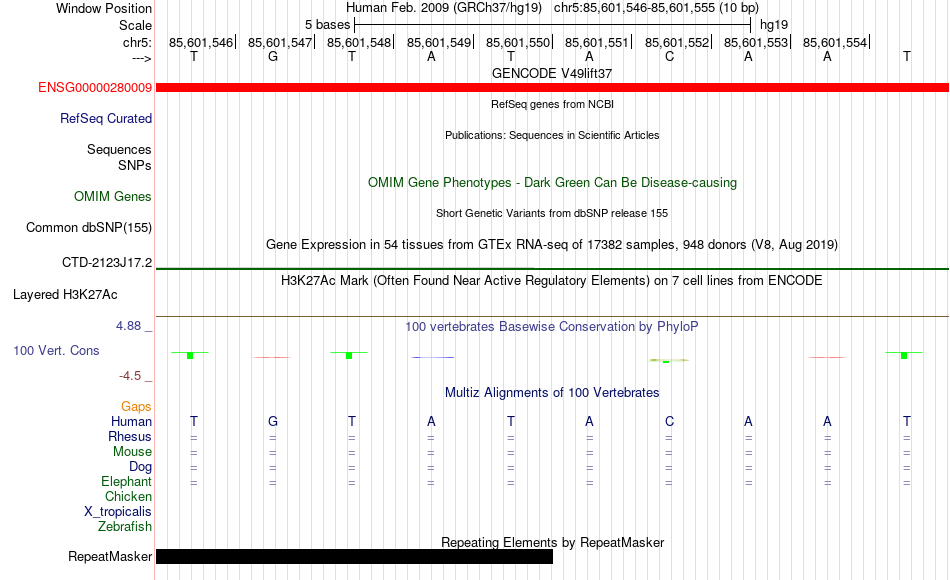Click the 5 bases scale bar
This screenshot has width=950, height=580.
(553, 25)
